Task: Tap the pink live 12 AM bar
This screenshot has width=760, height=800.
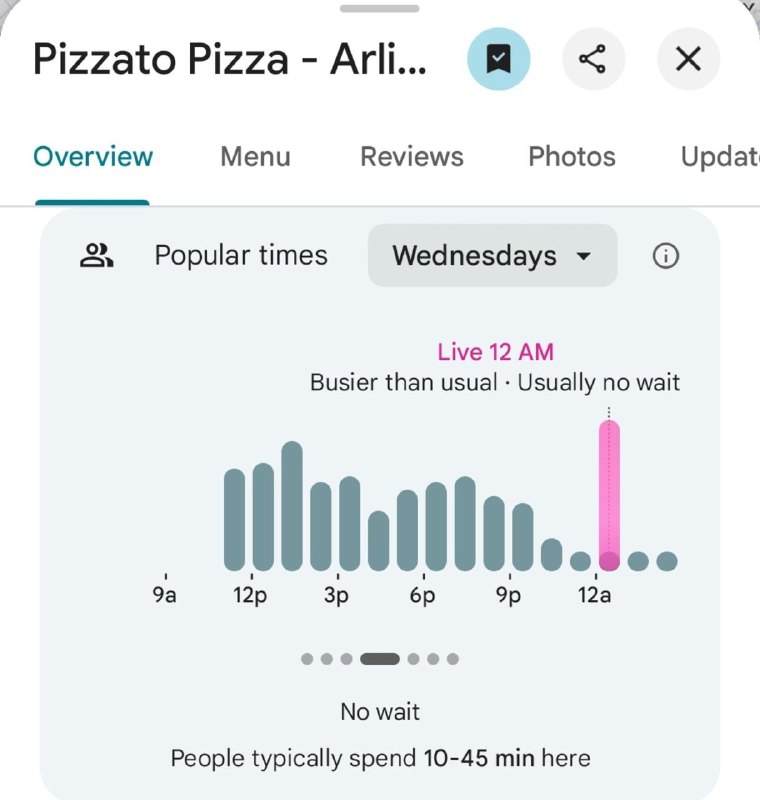Action: (609, 495)
